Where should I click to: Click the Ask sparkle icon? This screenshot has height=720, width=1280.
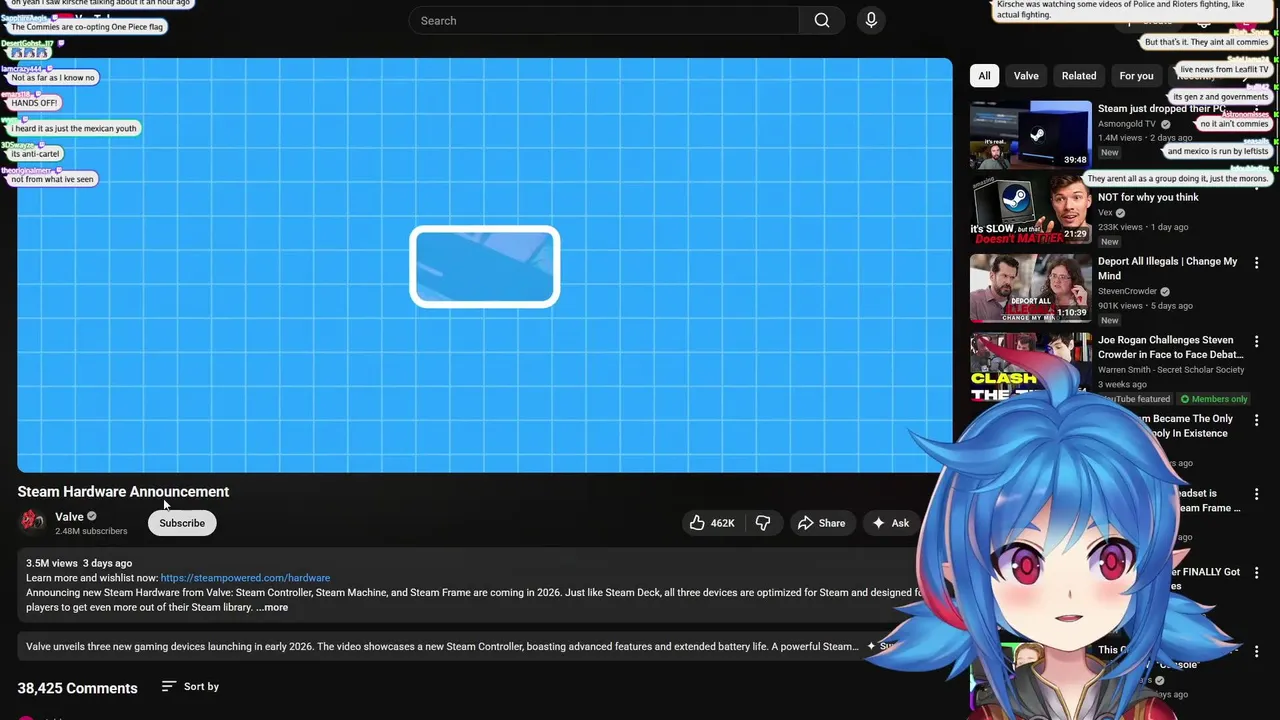coord(878,523)
